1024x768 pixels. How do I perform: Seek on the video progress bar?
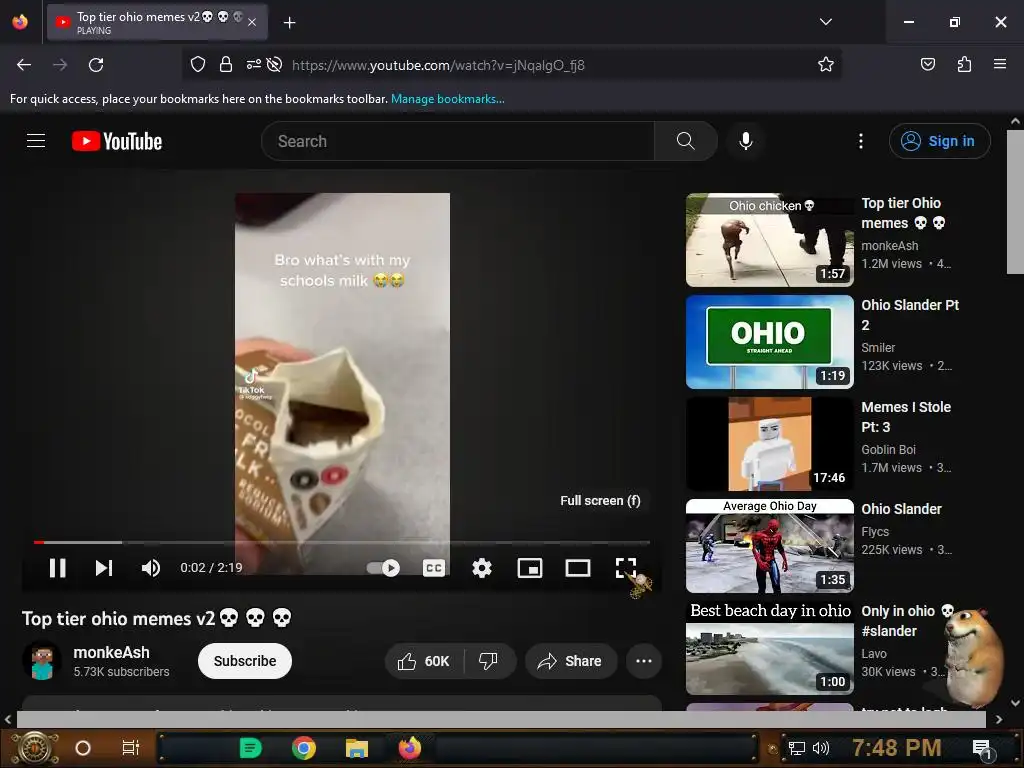coord(342,542)
